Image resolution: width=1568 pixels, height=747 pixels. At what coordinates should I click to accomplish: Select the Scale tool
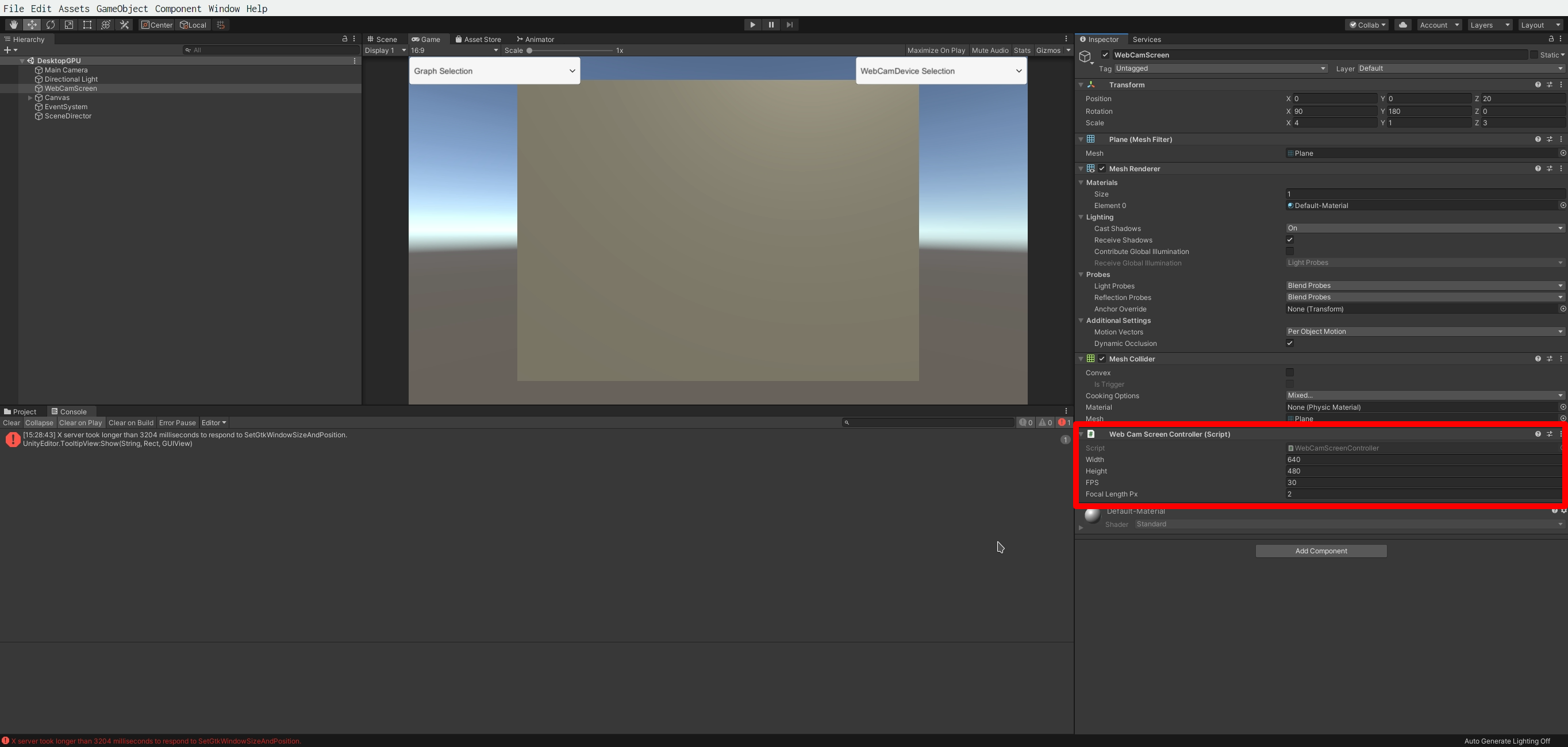(69, 24)
